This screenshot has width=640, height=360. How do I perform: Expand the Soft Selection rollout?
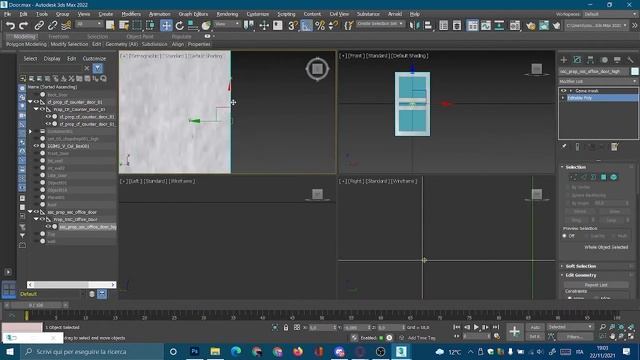tap(581, 266)
